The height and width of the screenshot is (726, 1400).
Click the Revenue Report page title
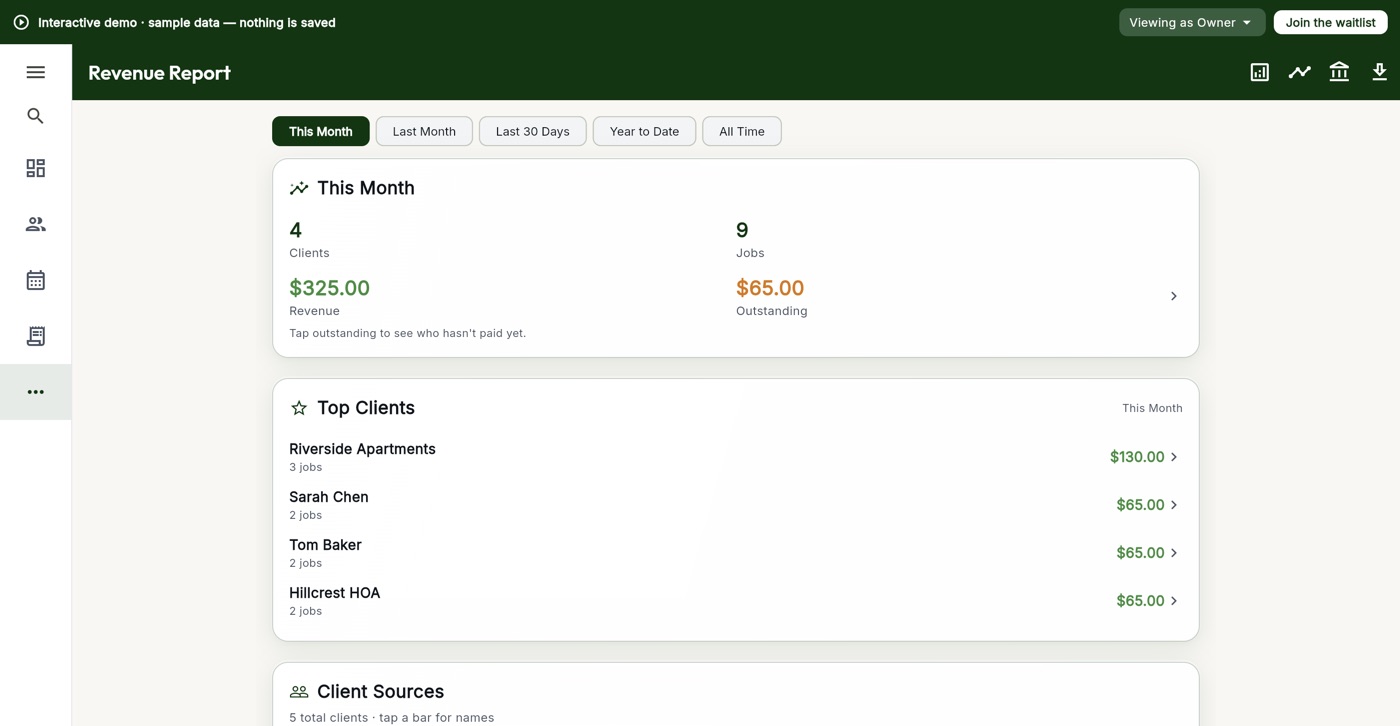(159, 72)
